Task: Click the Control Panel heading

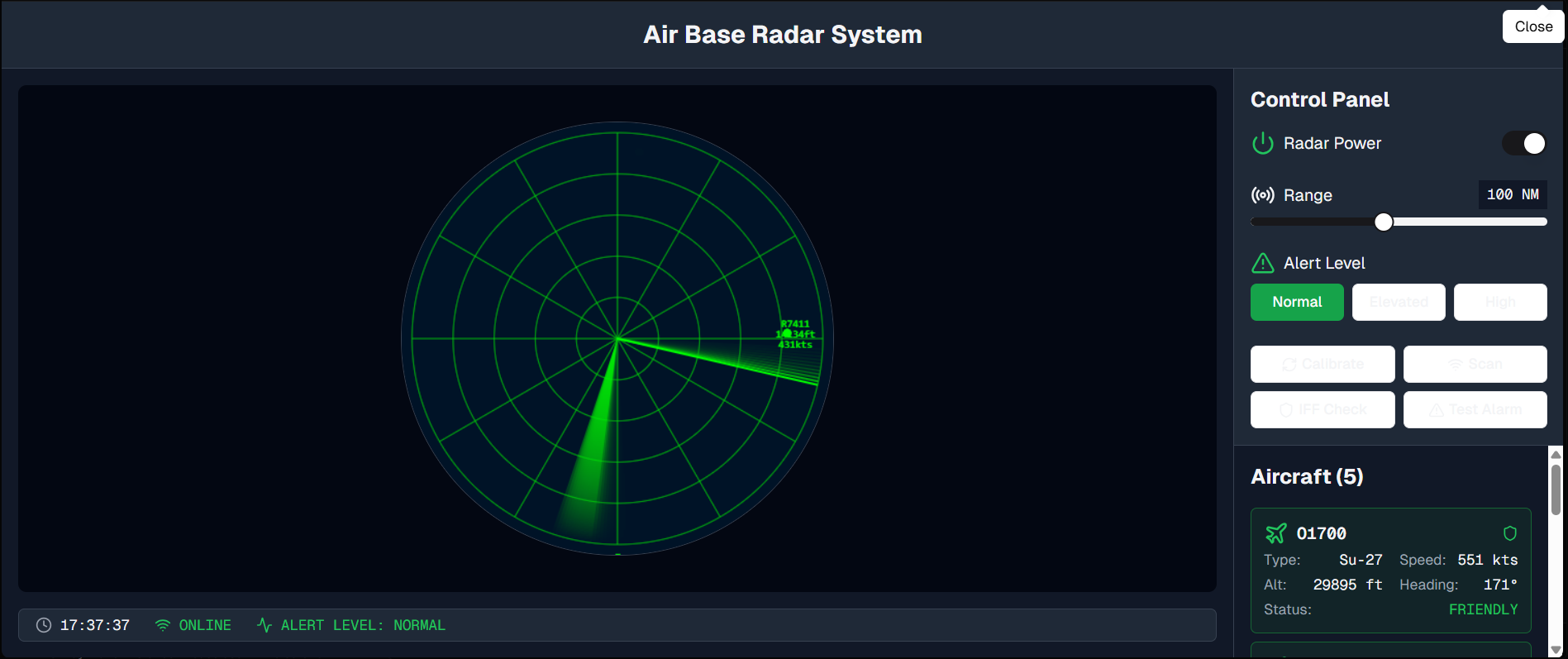Action: tap(1320, 99)
